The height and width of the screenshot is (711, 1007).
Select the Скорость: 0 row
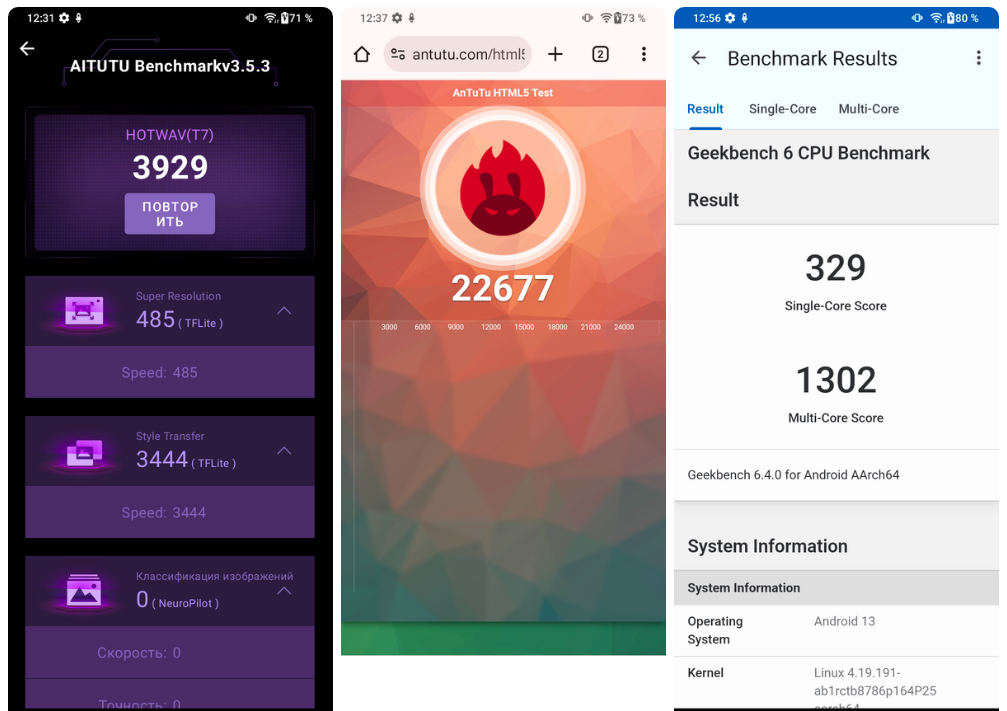pos(170,653)
